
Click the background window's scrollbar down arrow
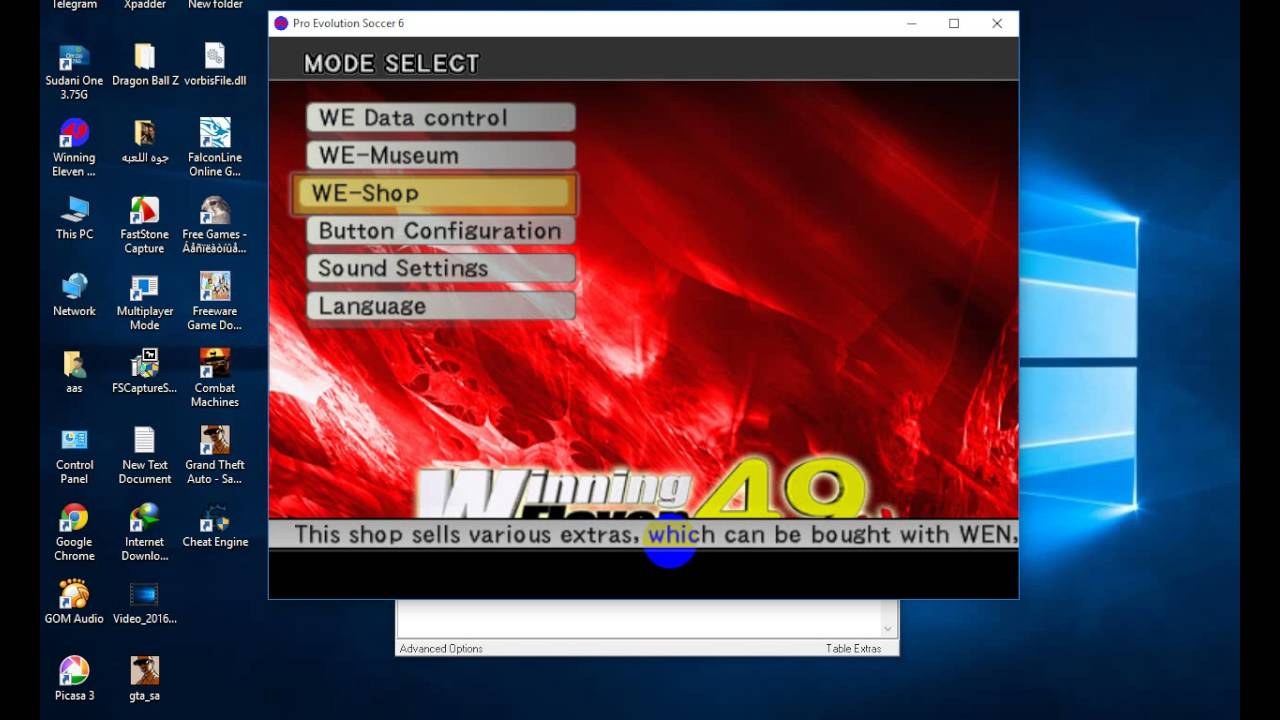(887, 628)
